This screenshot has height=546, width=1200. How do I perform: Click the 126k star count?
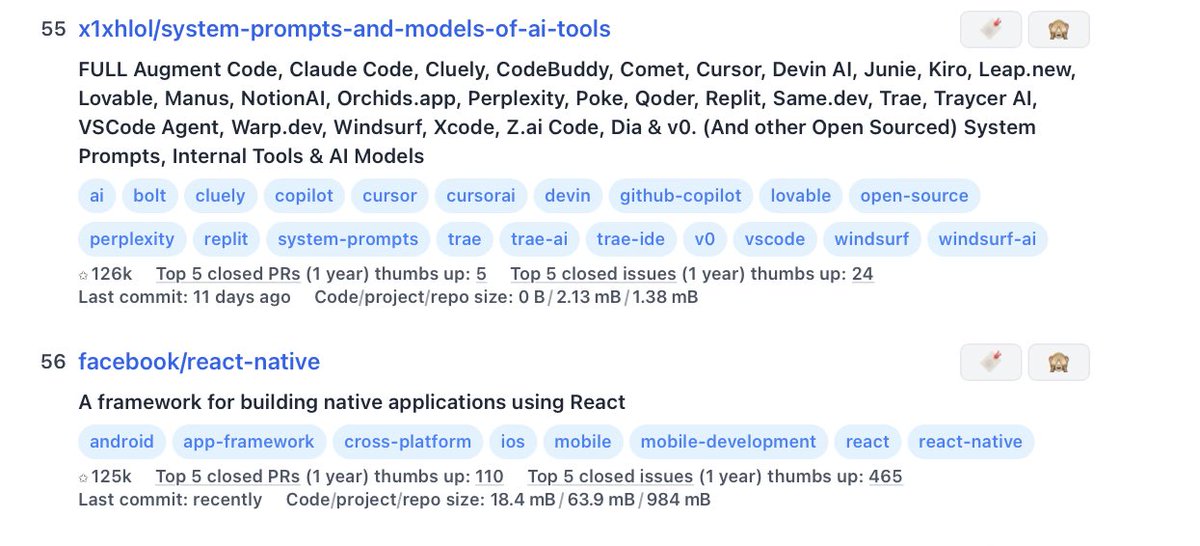(x=105, y=274)
